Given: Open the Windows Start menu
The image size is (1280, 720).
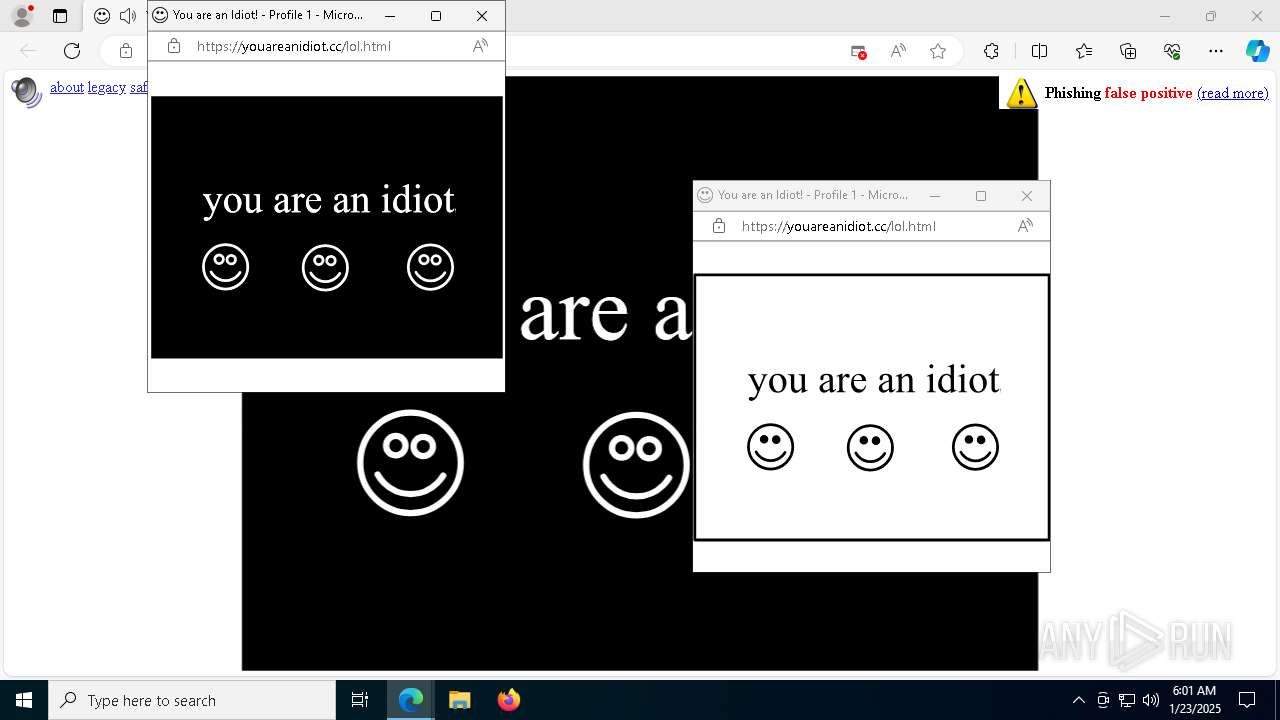Looking at the screenshot, I should coord(24,700).
